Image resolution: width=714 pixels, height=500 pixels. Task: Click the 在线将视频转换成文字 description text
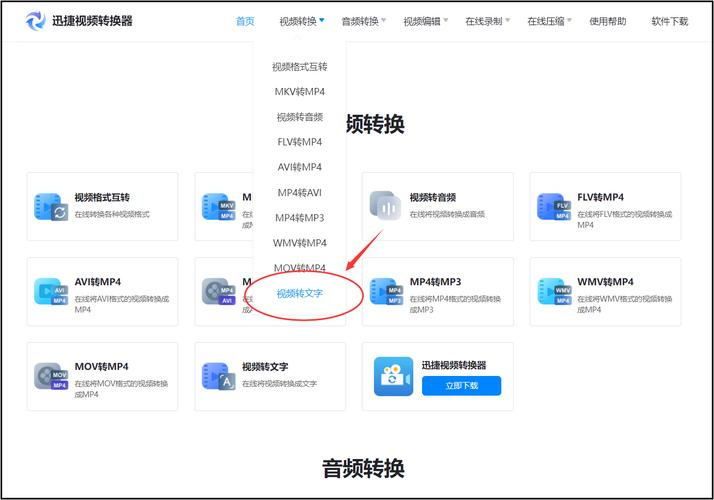279,383
